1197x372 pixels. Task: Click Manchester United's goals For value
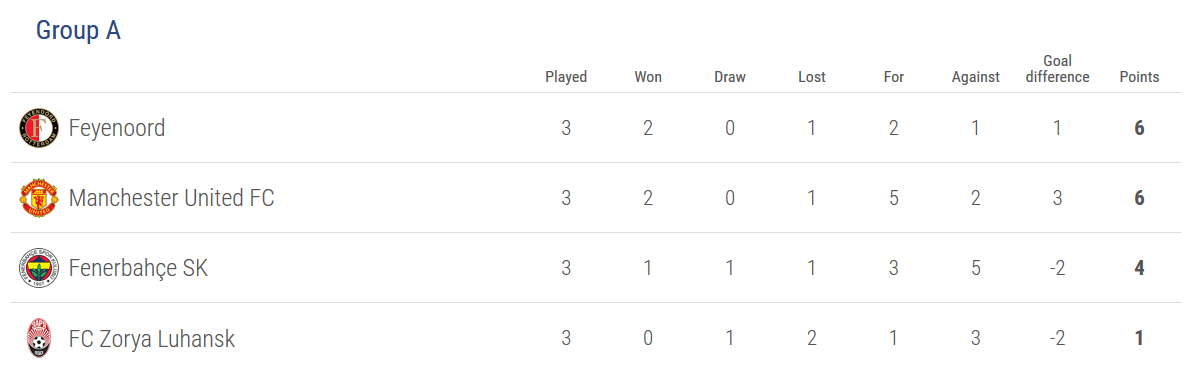pyautogui.click(x=893, y=199)
